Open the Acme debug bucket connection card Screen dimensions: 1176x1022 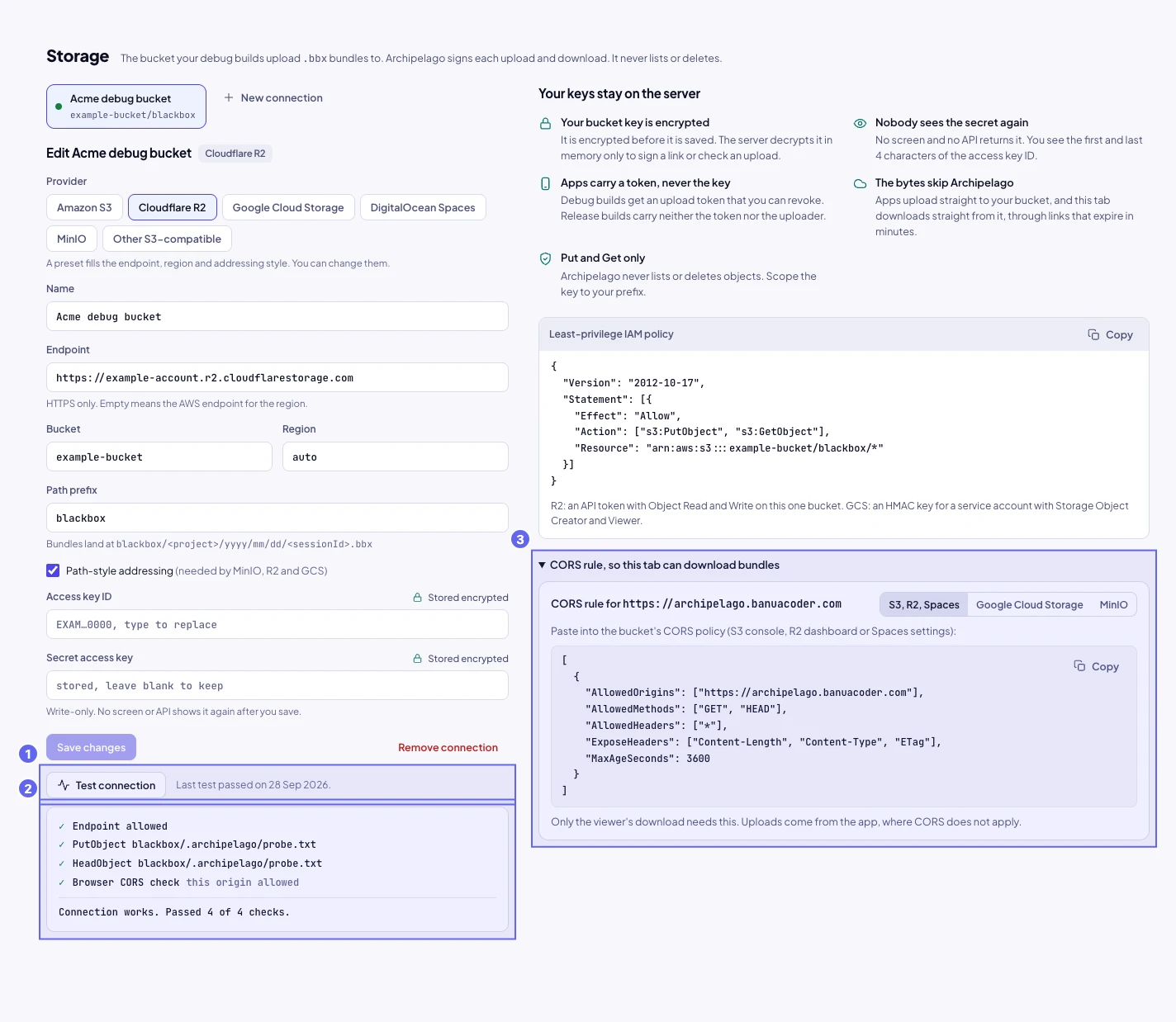click(126, 106)
